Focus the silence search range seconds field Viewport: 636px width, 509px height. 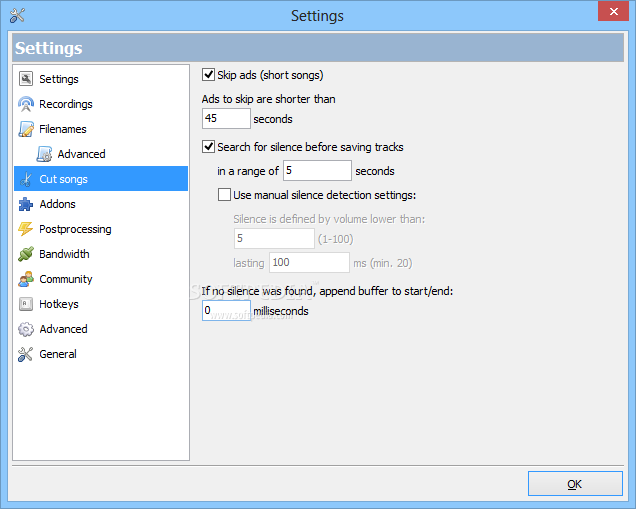click(317, 171)
